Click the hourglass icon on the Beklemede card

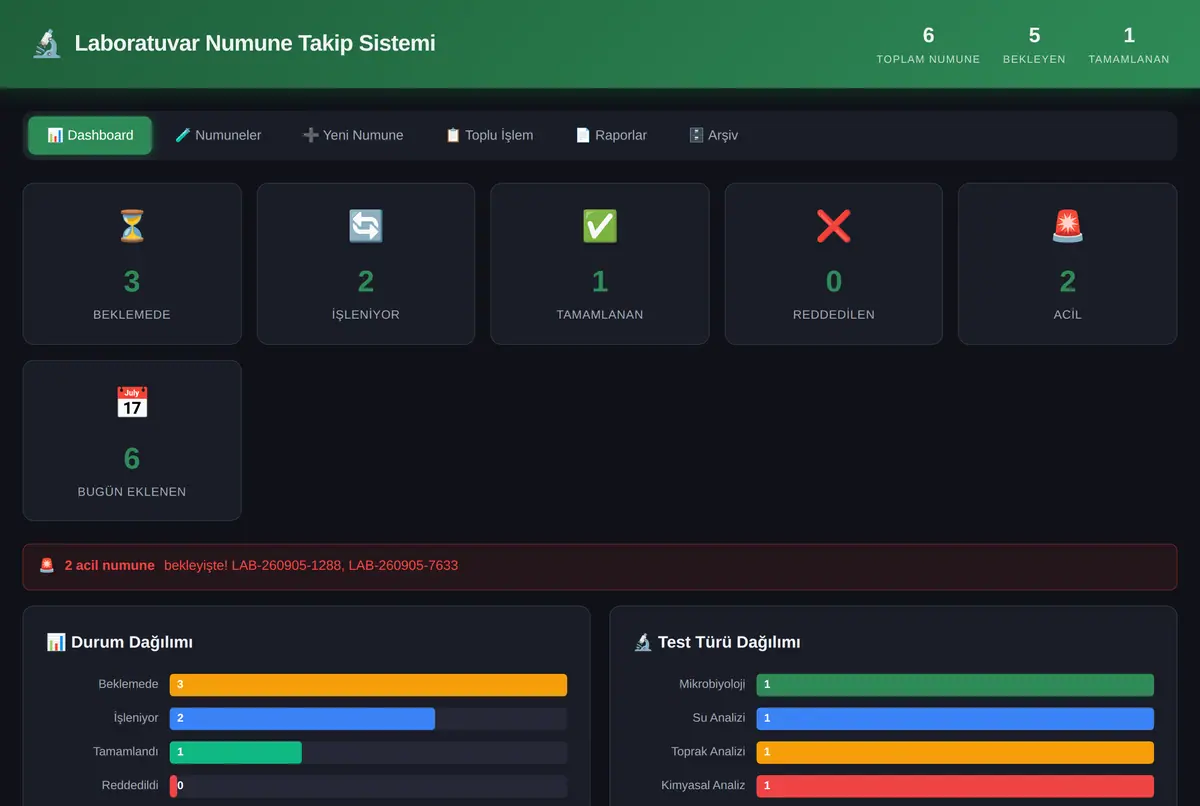132,227
